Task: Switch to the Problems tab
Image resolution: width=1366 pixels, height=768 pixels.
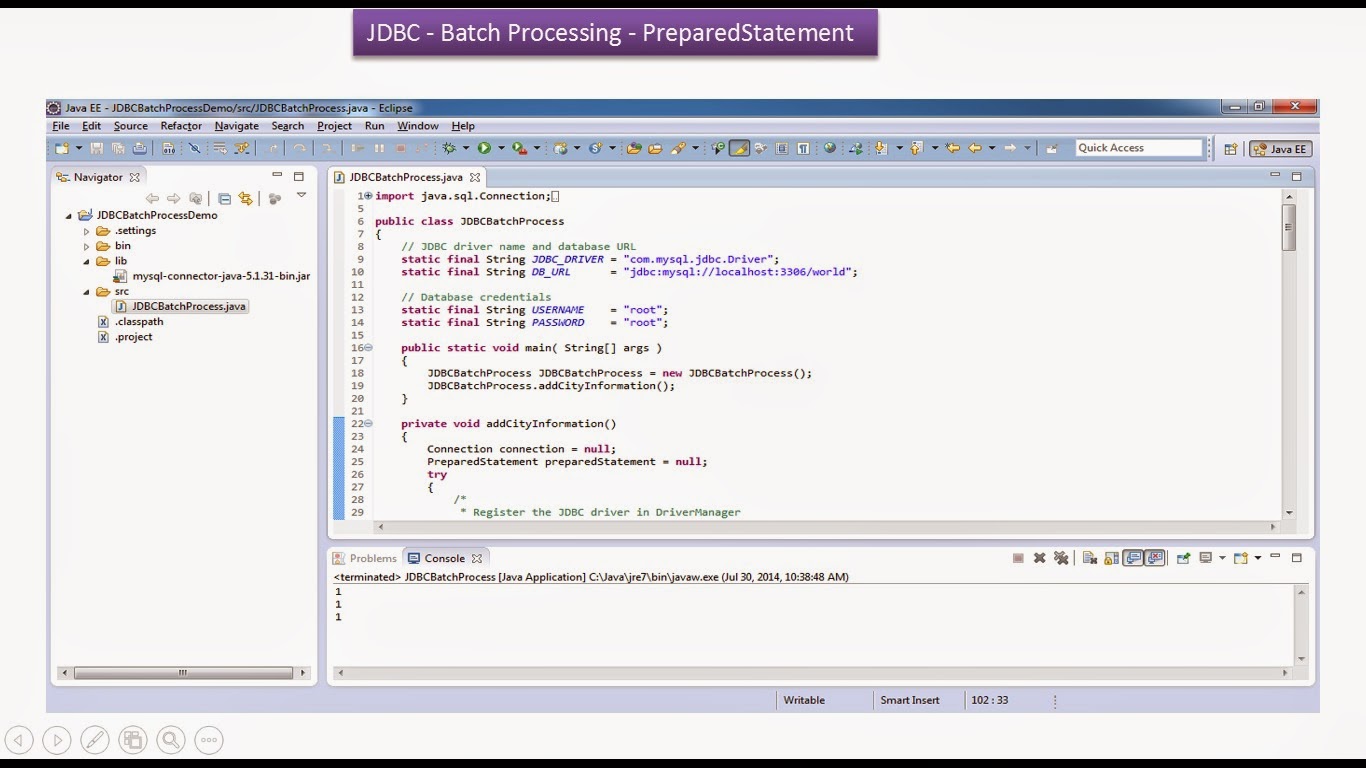Action: [365, 558]
